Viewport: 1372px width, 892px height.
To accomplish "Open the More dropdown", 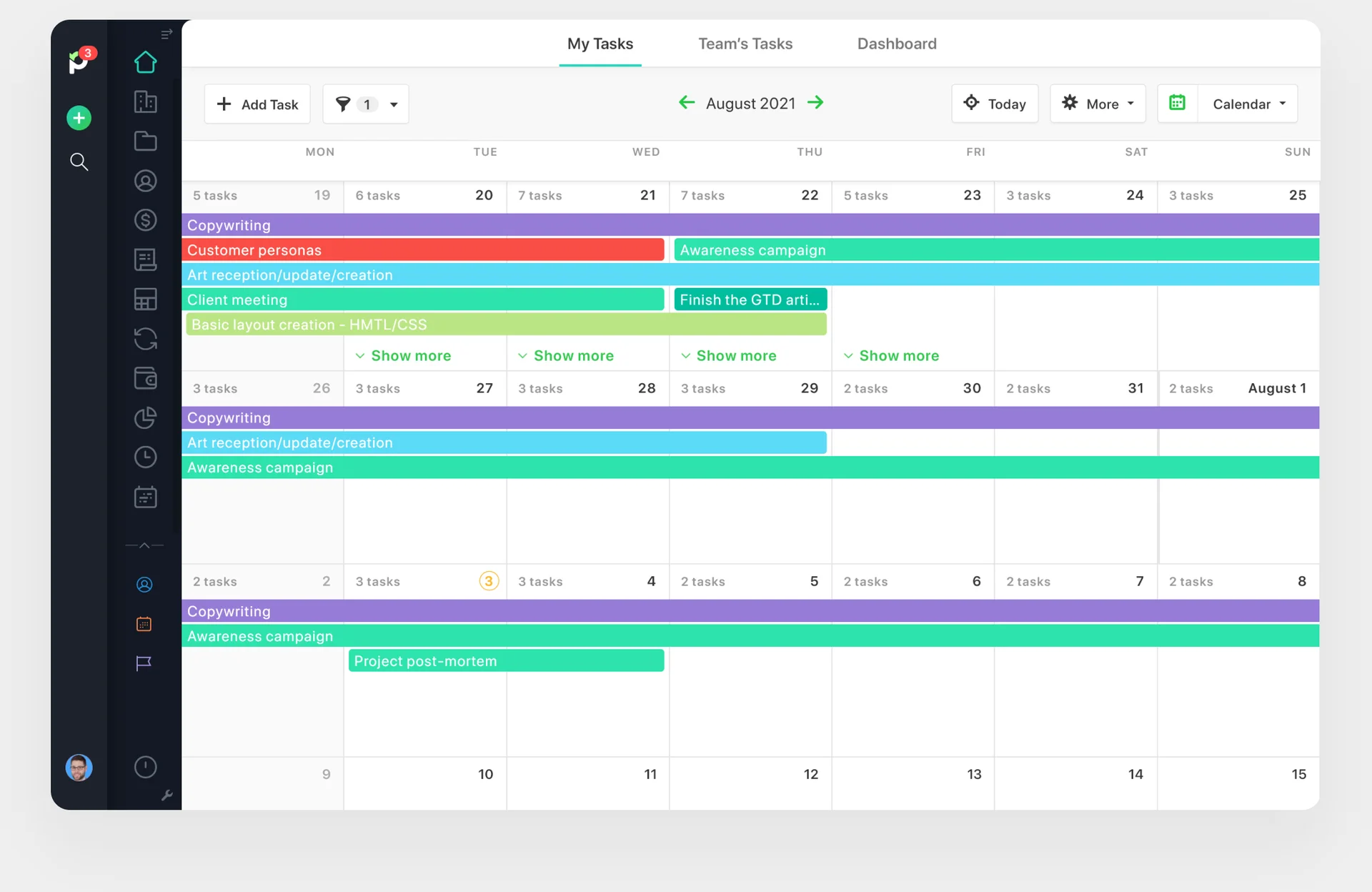I will click(x=1098, y=104).
